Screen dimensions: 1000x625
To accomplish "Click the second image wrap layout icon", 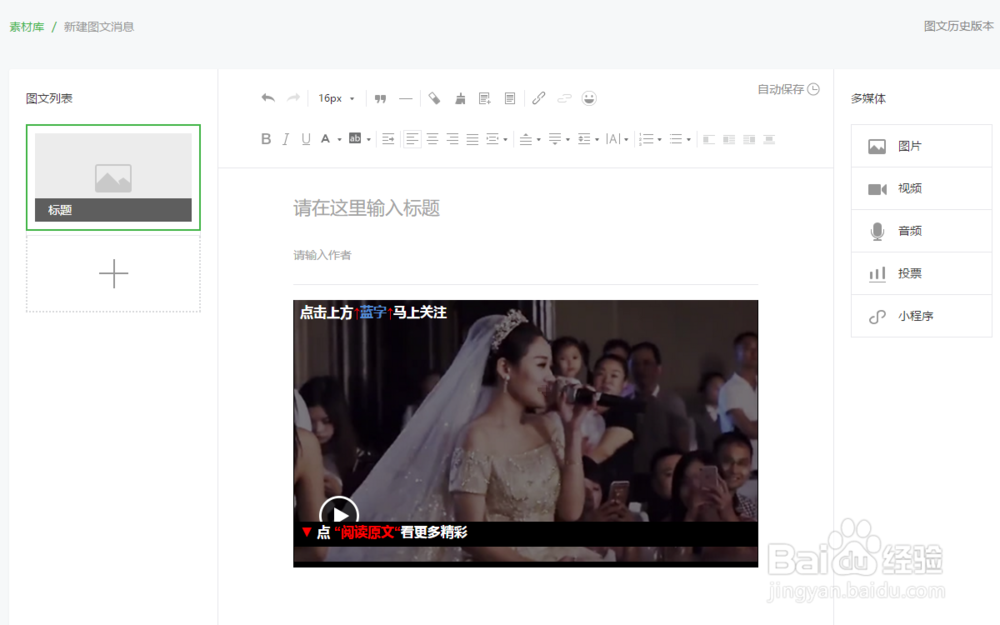I will [729, 139].
